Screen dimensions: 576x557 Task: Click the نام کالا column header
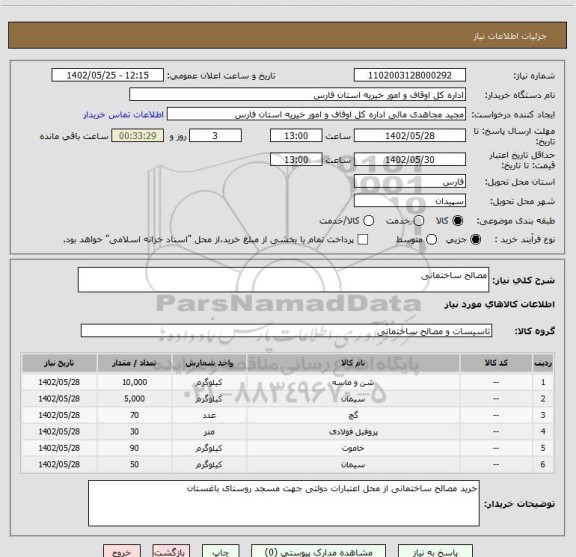[x=353, y=363]
